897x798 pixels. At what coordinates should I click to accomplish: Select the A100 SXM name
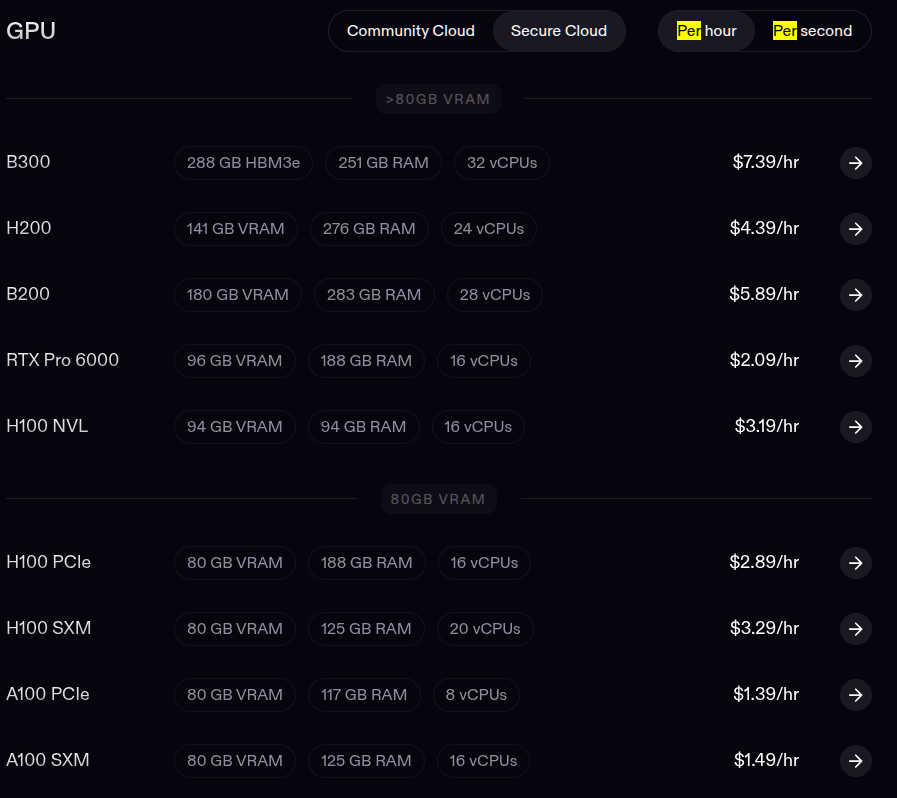(x=47, y=760)
